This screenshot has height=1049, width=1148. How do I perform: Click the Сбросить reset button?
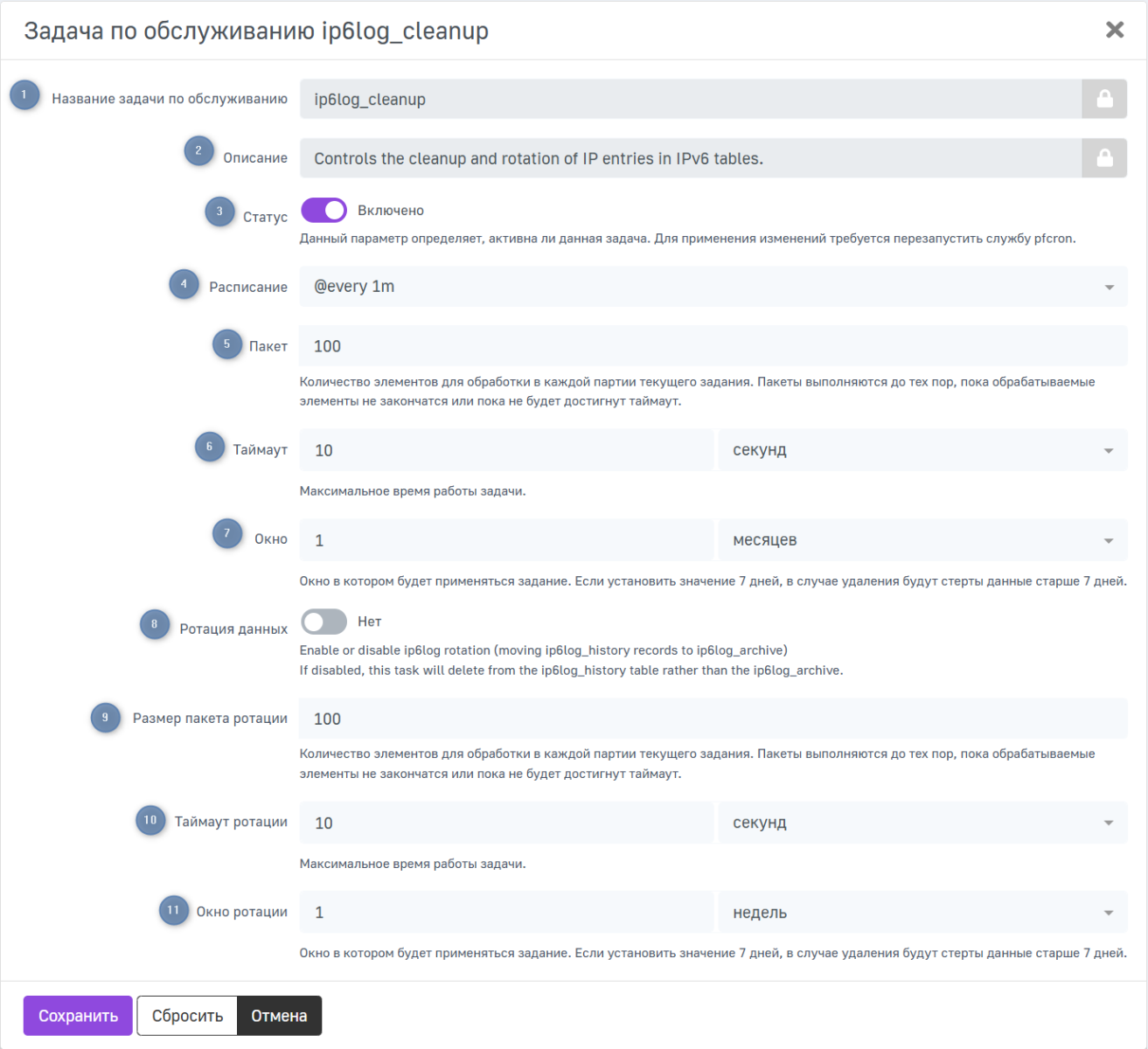point(187,1016)
